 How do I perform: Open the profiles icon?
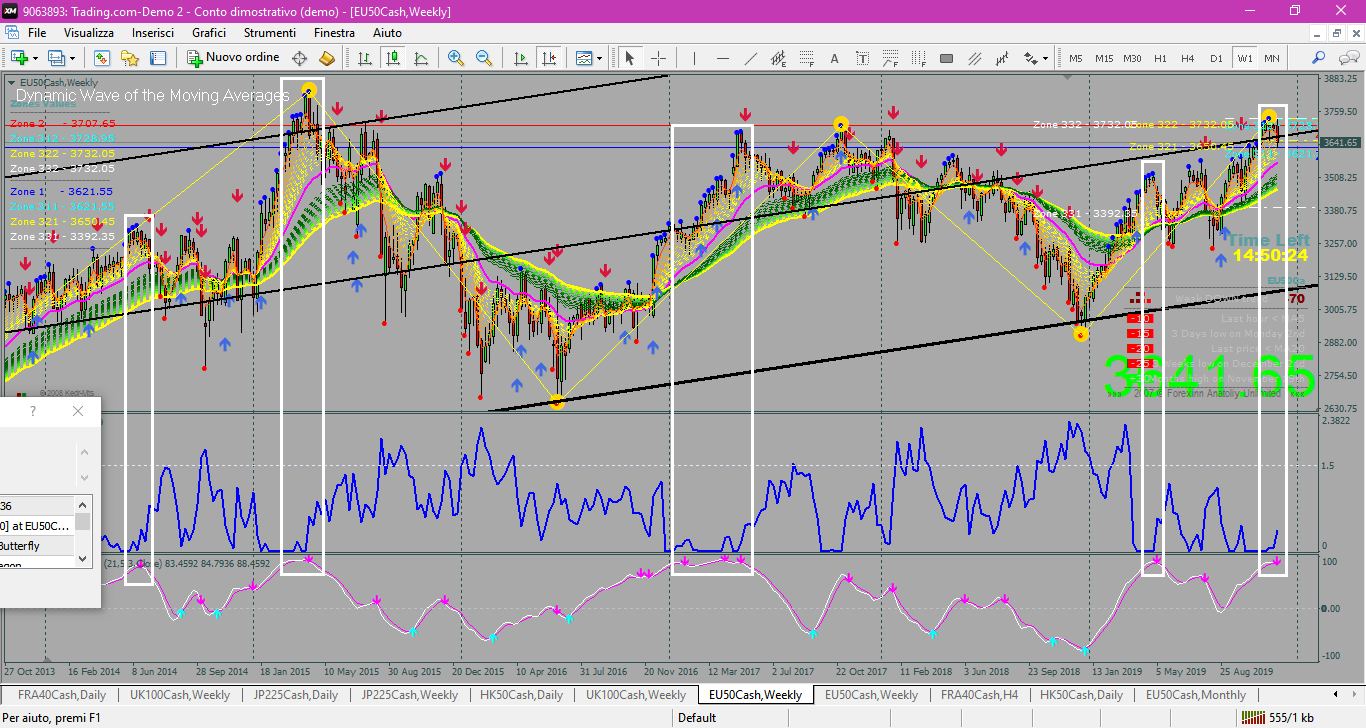pos(55,58)
